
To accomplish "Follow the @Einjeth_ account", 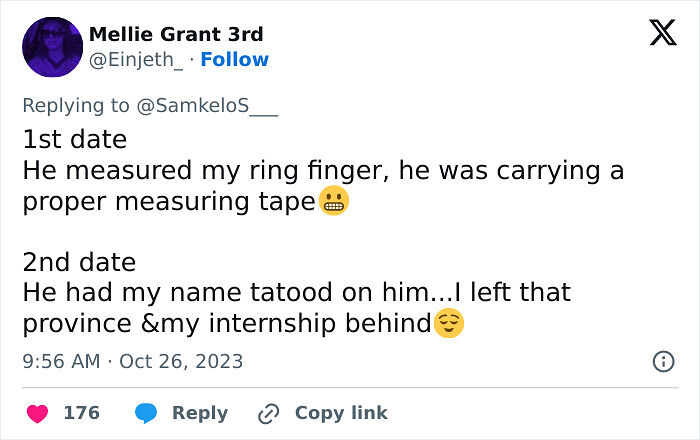I will (234, 59).
